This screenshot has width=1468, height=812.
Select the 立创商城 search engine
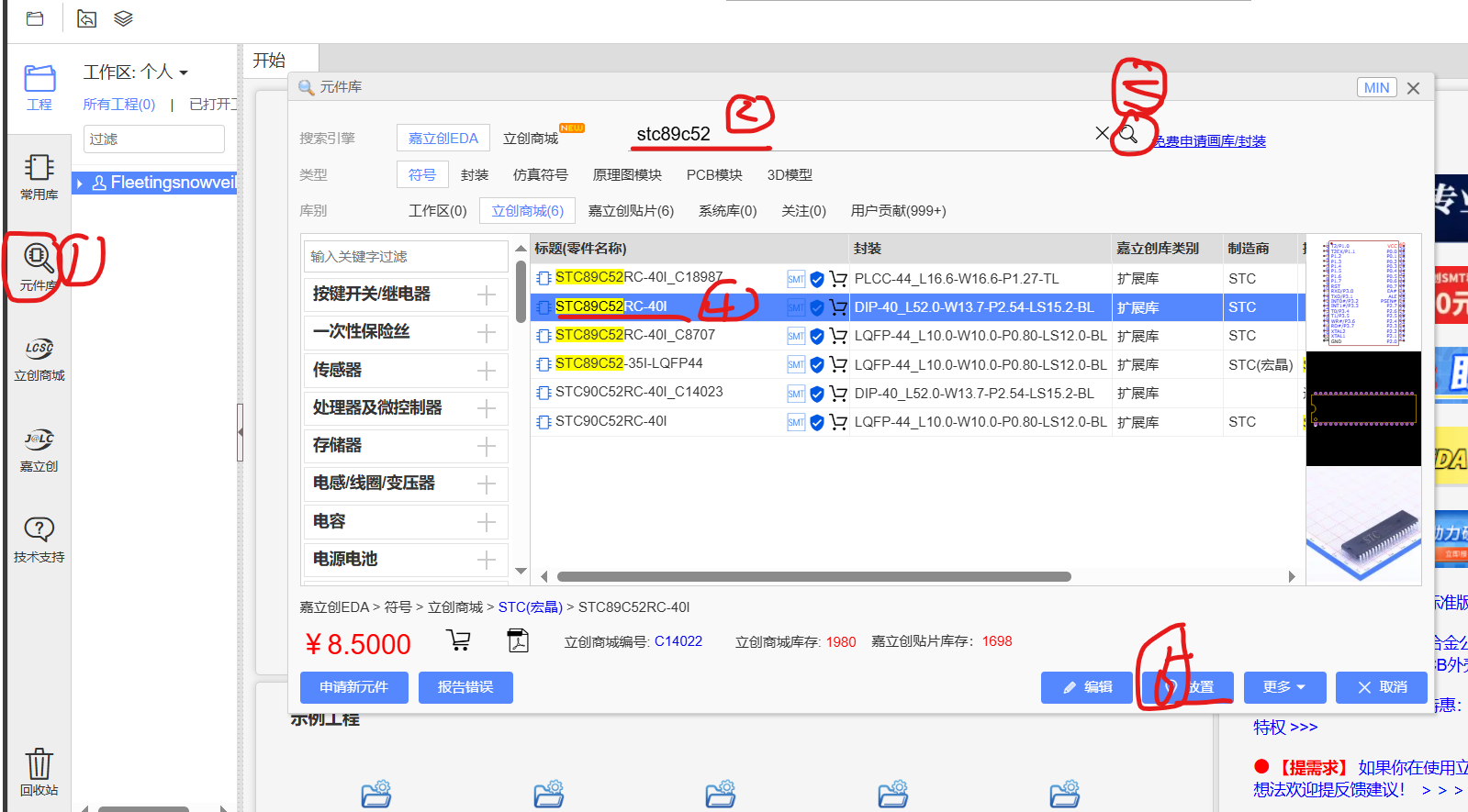pyautogui.click(x=531, y=139)
